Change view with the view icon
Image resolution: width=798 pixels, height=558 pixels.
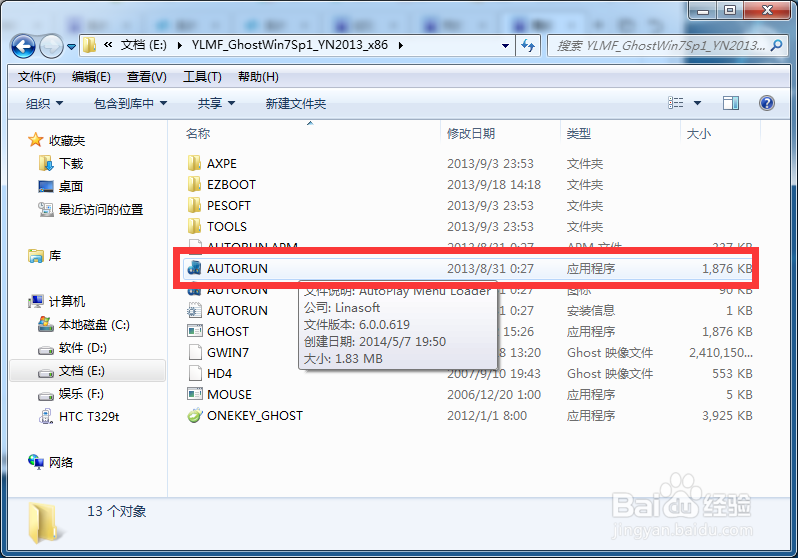coord(675,103)
